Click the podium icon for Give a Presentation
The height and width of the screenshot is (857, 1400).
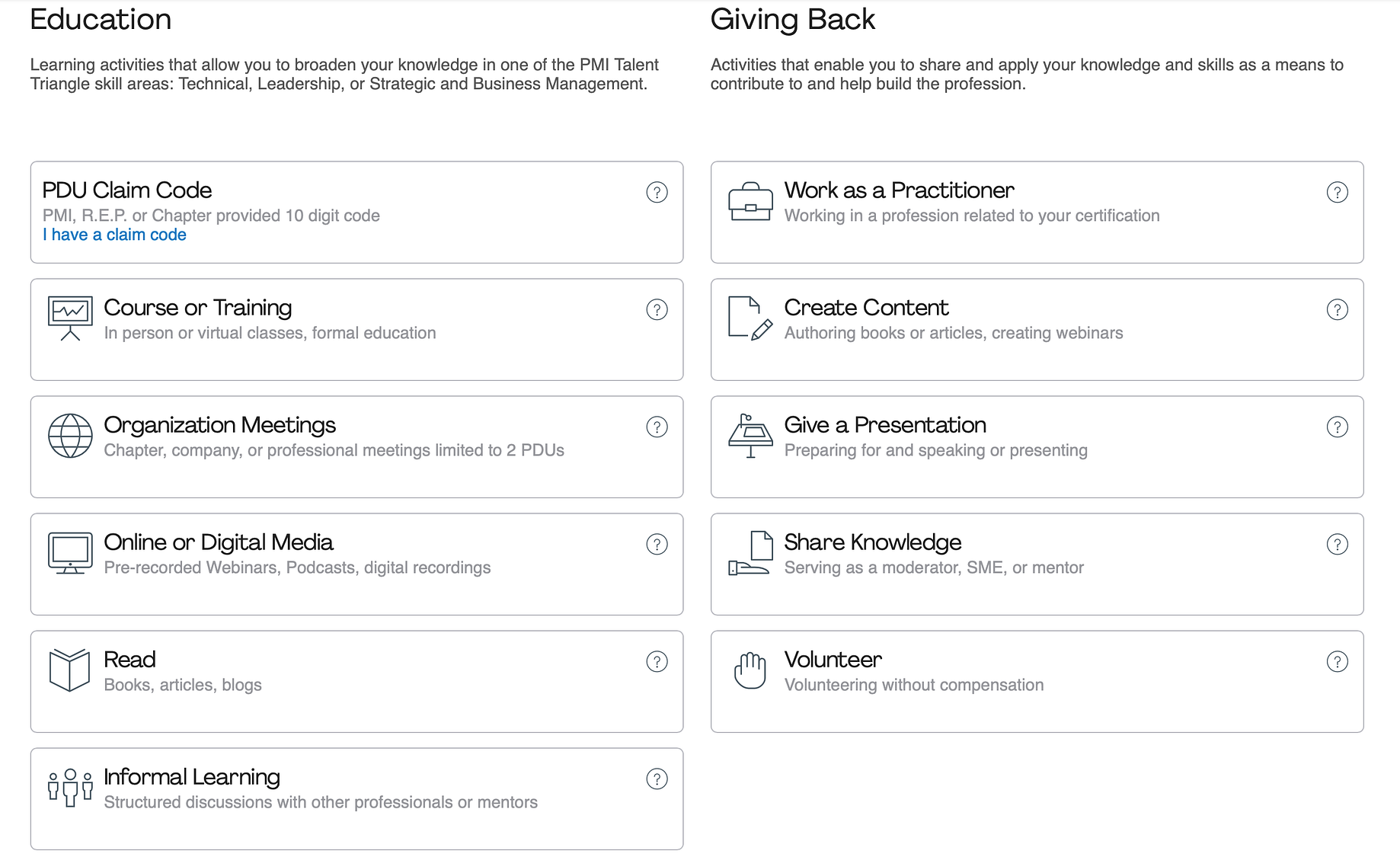[x=750, y=436]
